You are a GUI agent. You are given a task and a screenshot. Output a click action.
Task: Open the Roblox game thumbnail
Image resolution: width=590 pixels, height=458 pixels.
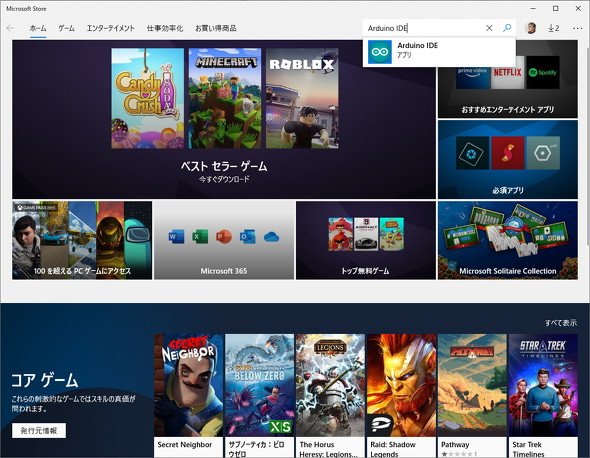(302, 98)
